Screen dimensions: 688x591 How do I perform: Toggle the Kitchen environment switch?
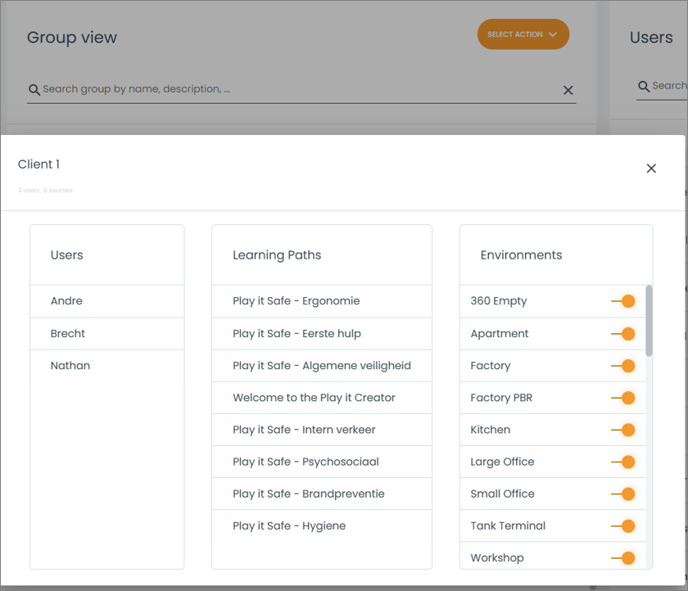click(623, 430)
